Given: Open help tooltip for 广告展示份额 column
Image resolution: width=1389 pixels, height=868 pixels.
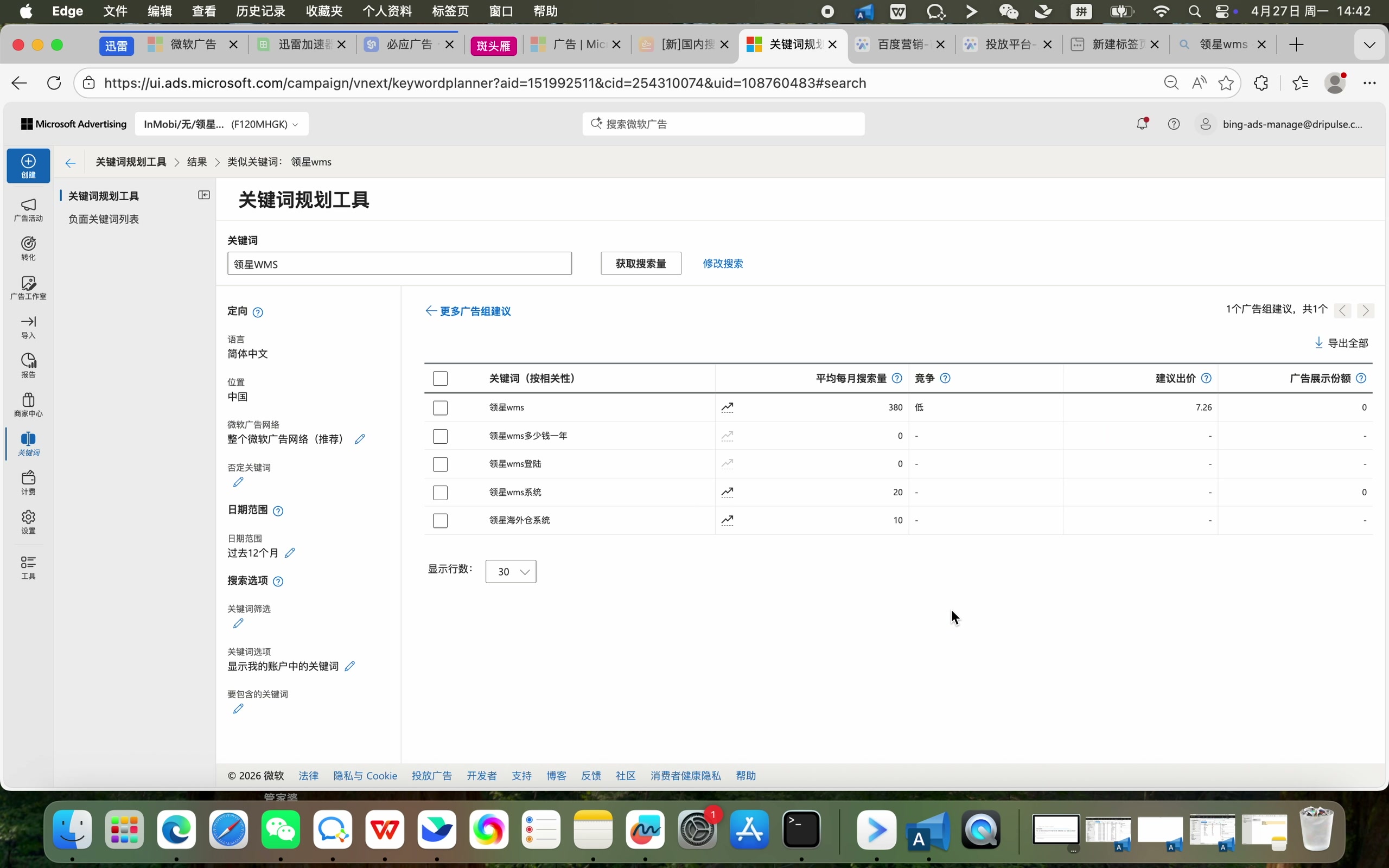Looking at the screenshot, I should pos(1361,378).
